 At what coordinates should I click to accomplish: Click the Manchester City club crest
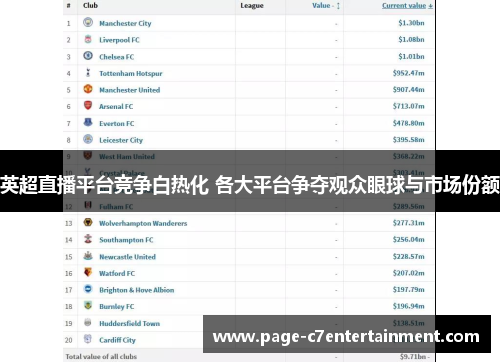point(88,22)
